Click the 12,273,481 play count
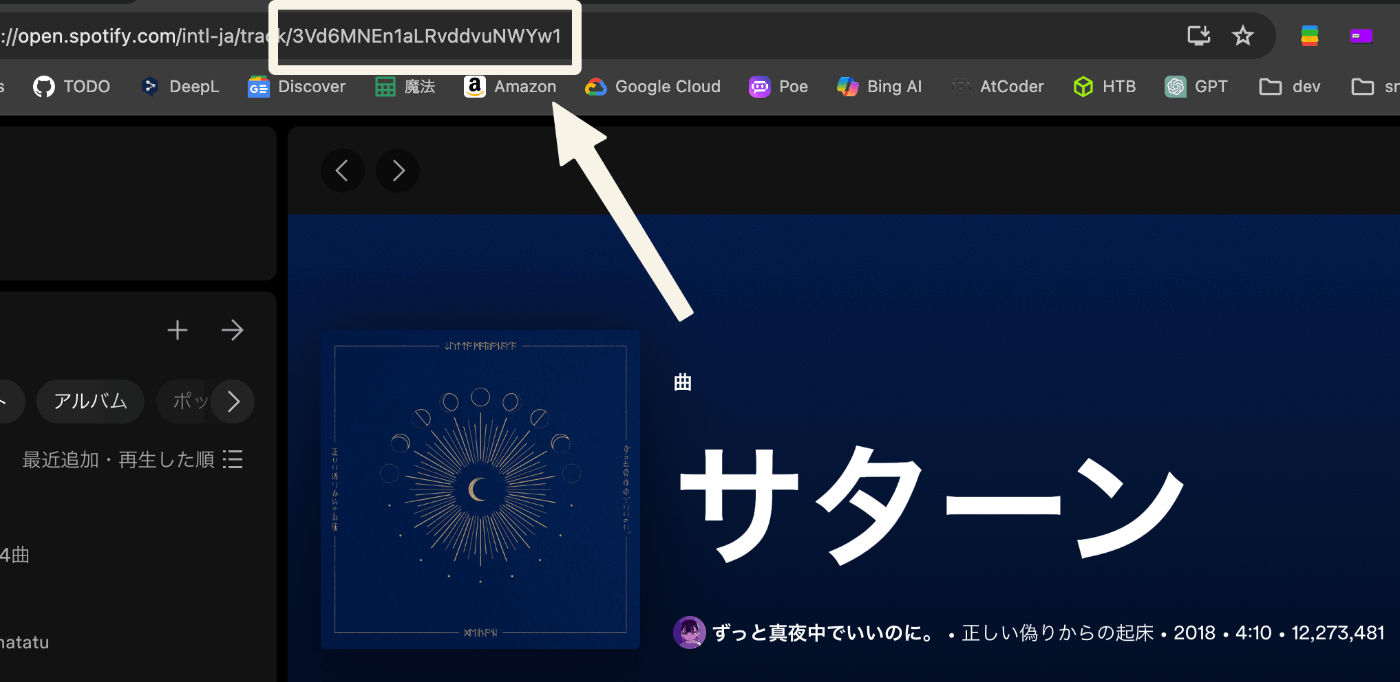1400x682 pixels. 1338,633
